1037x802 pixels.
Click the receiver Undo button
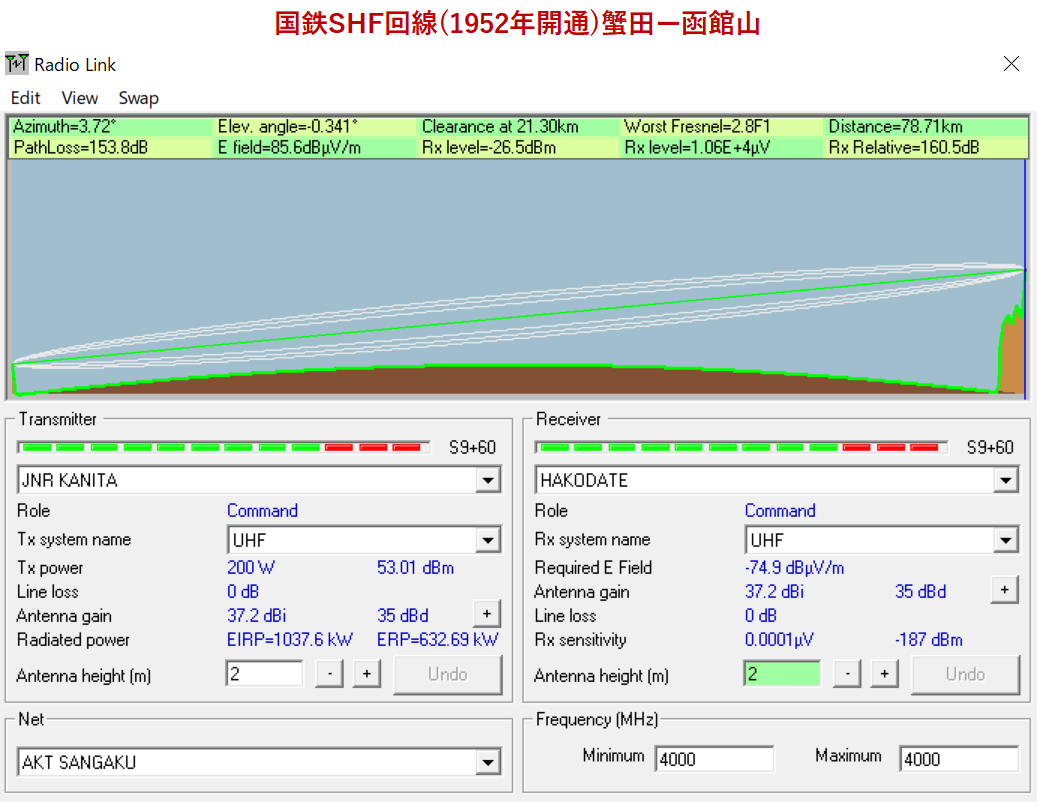coord(966,674)
